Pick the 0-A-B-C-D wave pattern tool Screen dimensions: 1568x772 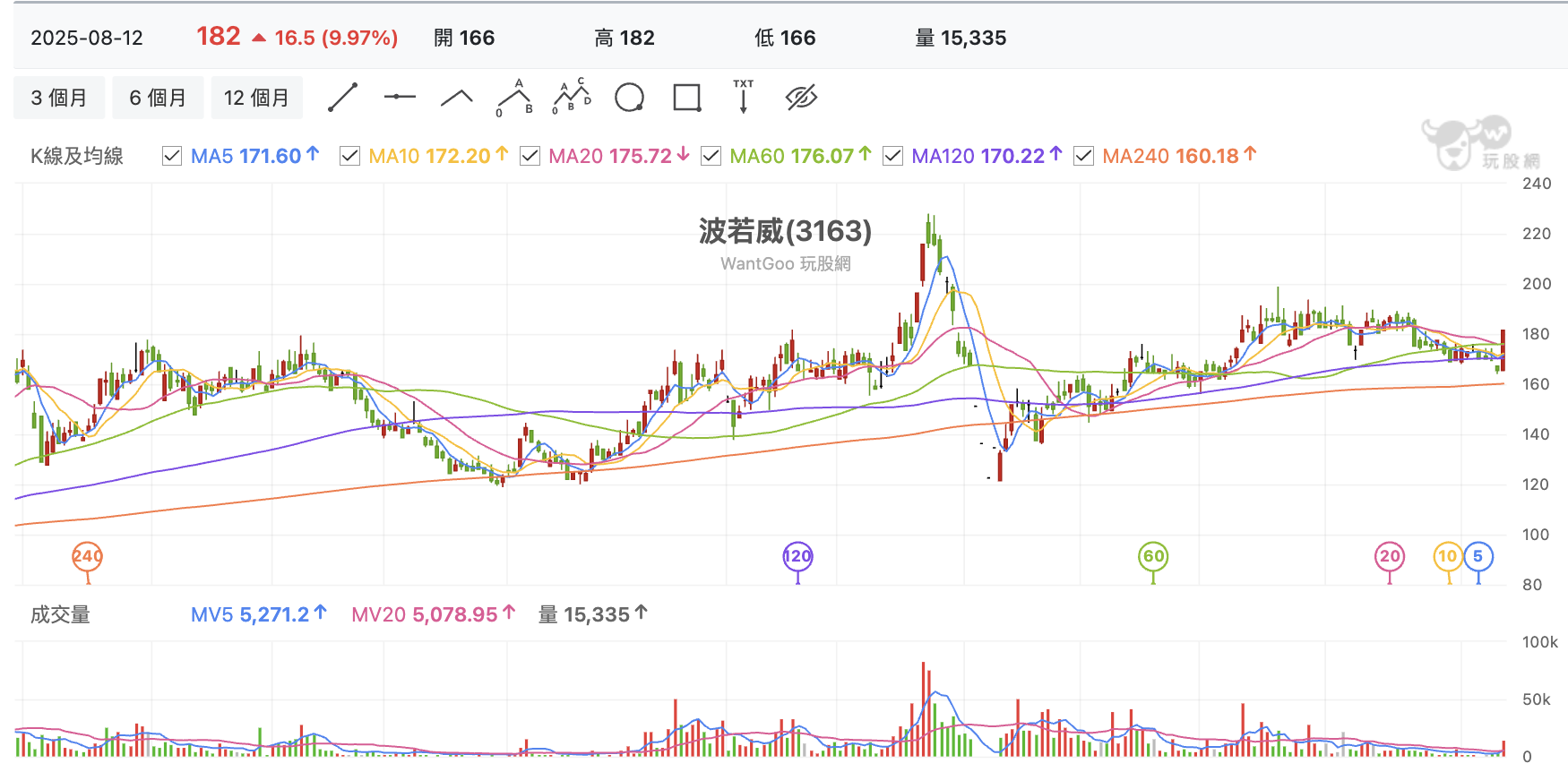(572, 97)
